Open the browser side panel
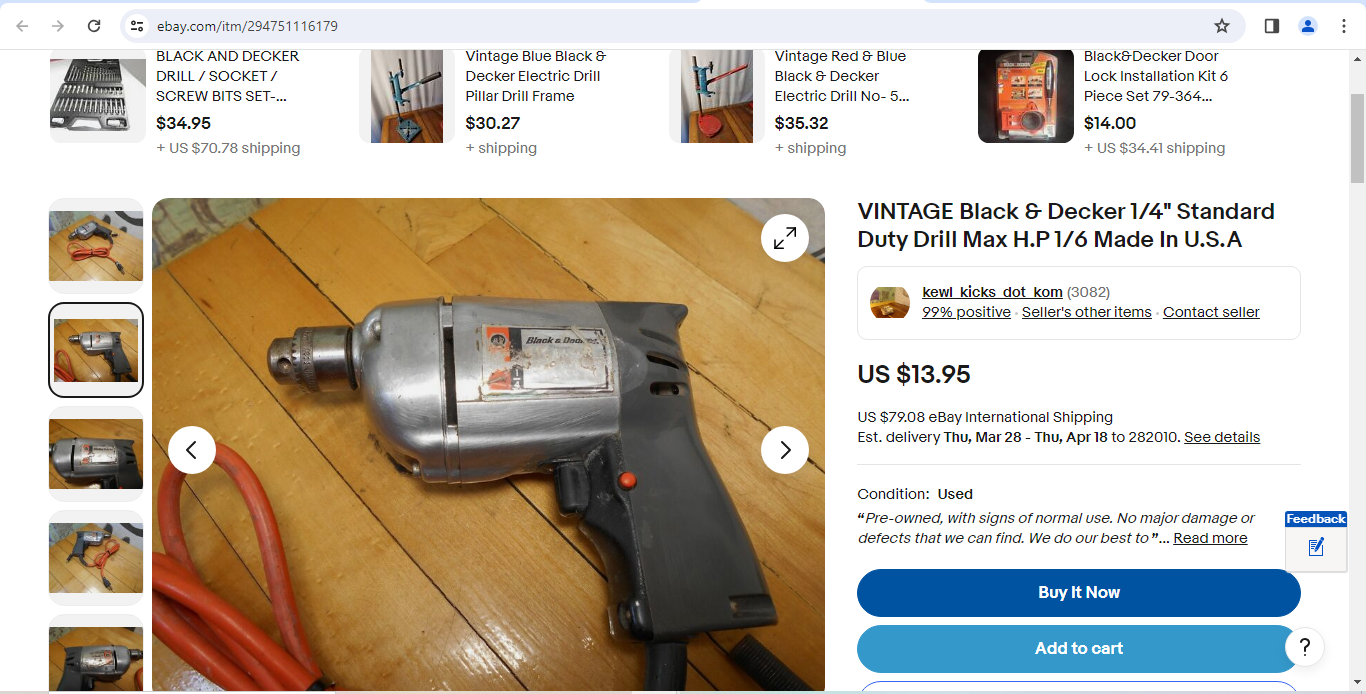Image resolution: width=1366 pixels, height=694 pixels. coord(1272,26)
